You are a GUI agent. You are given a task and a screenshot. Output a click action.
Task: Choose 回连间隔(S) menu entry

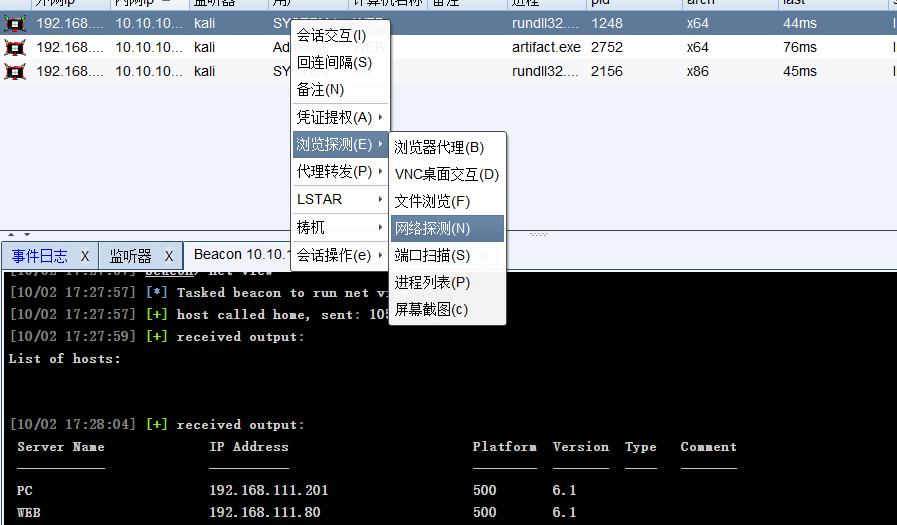334,62
